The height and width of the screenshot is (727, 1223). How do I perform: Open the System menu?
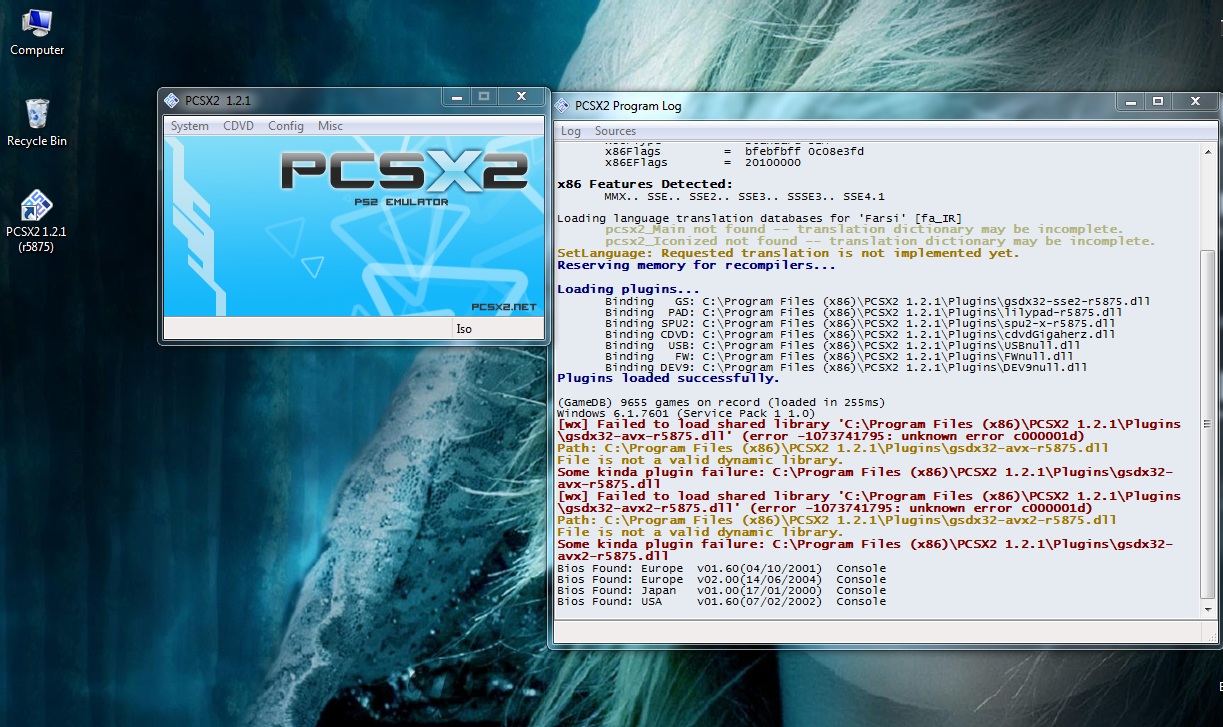coord(189,126)
